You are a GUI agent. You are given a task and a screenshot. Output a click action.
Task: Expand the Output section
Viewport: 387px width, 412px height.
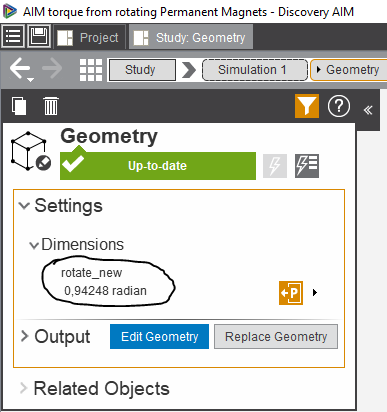(x=24, y=336)
